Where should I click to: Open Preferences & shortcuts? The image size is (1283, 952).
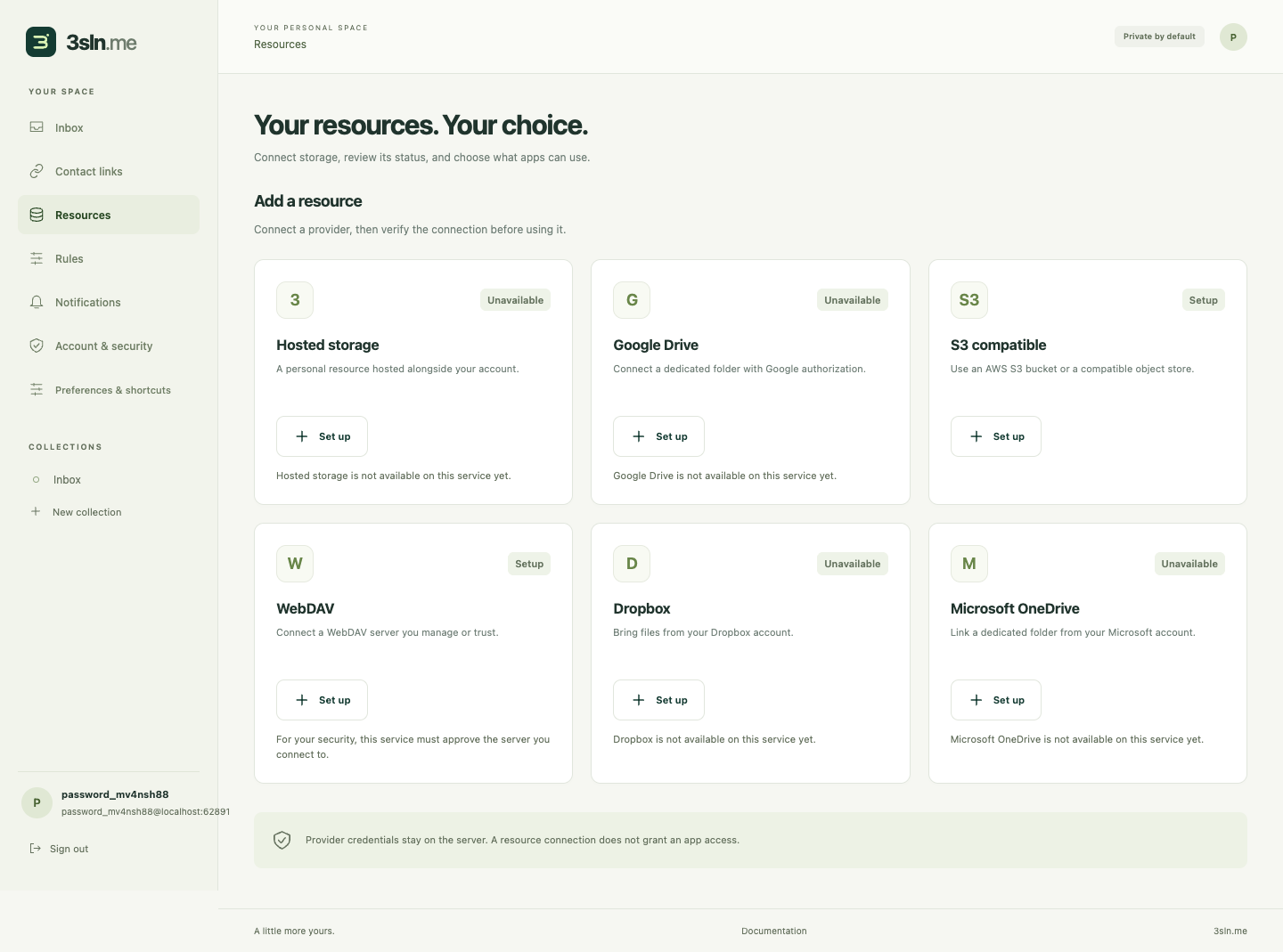pos(109,389)
